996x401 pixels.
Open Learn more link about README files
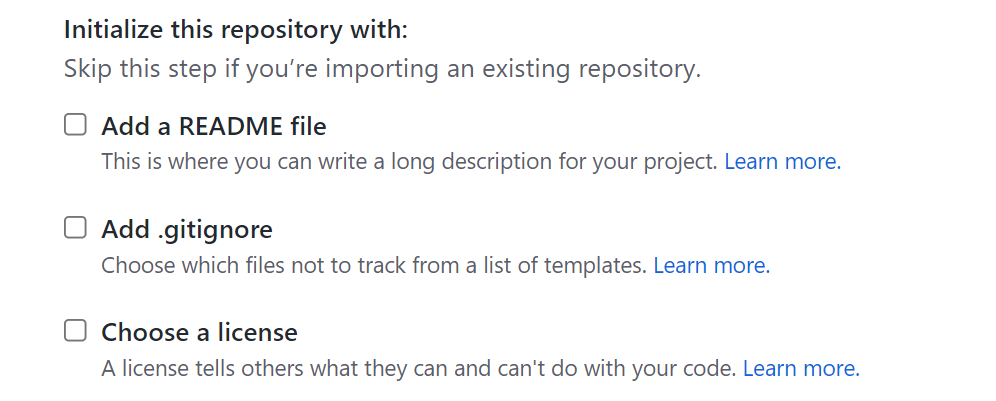(x=782, y=161)
